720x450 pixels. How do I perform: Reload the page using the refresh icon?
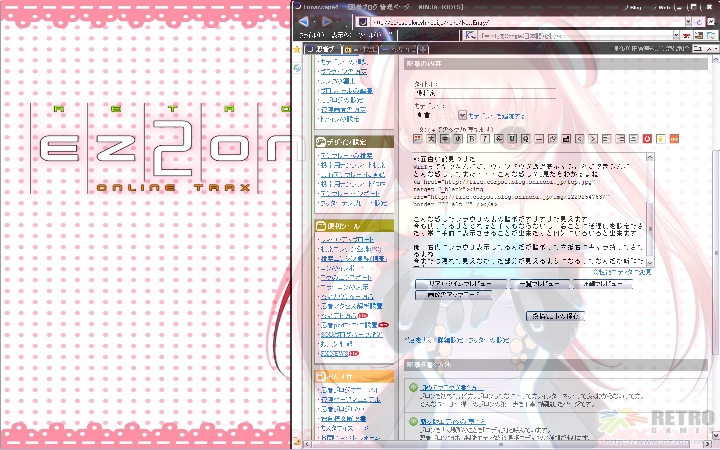(699, 22)
